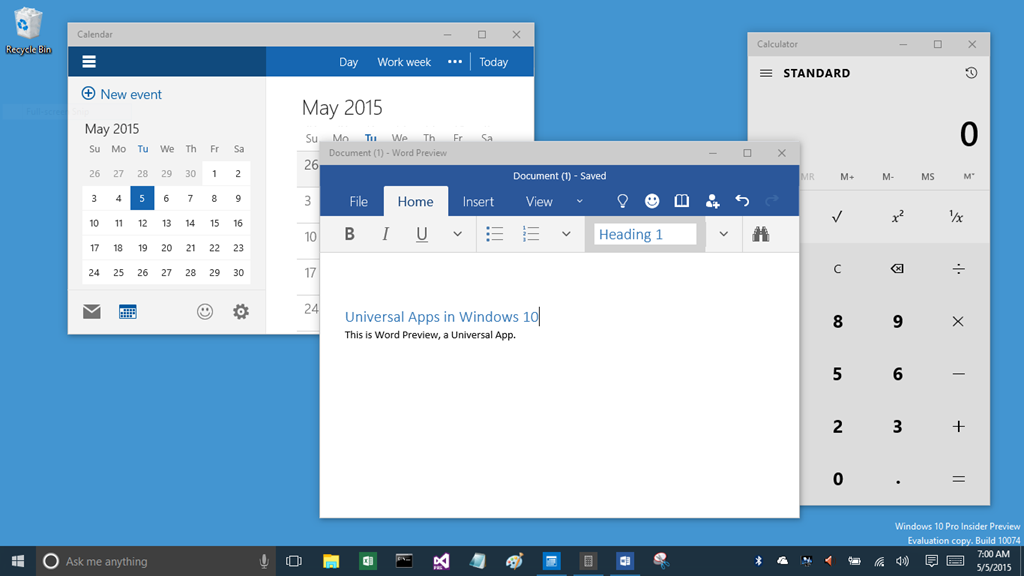Viewport: 1024px width, 576px height.
Task: Click the multiply key in Calculator
Action: click(x=958, y=321)
